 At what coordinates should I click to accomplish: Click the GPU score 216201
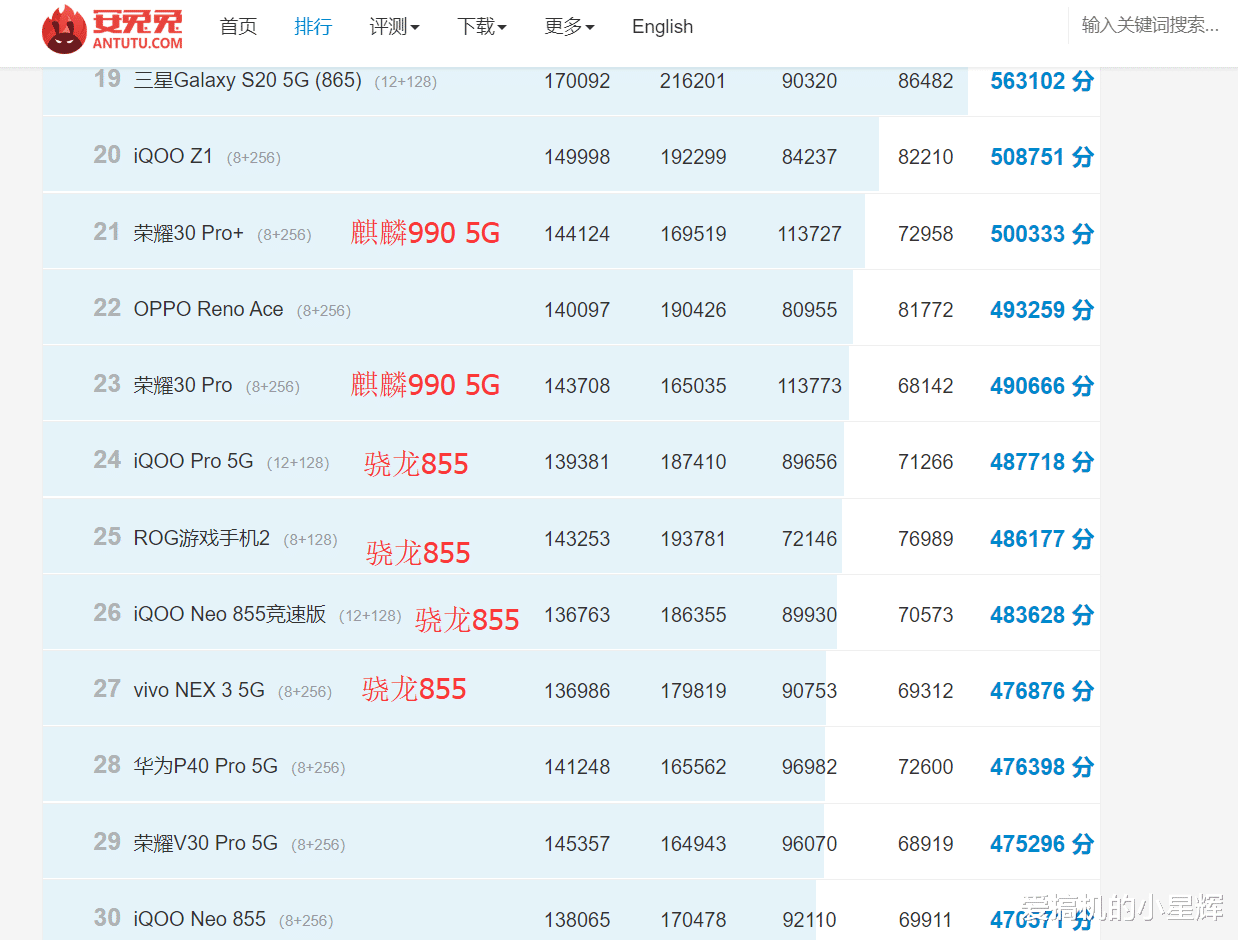click(x=693, y=81)
